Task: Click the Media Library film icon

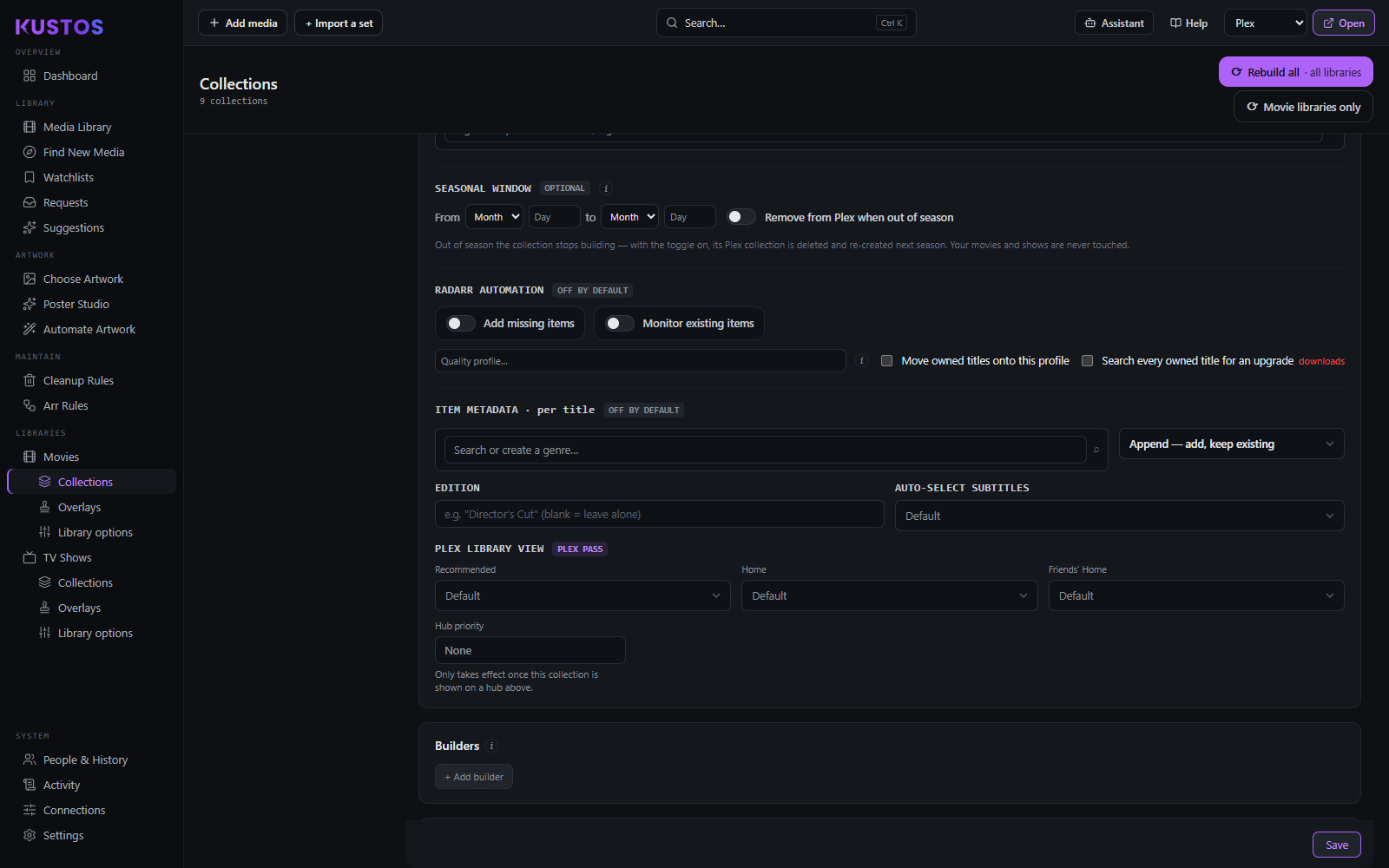Action: click(x=30, y=127)
